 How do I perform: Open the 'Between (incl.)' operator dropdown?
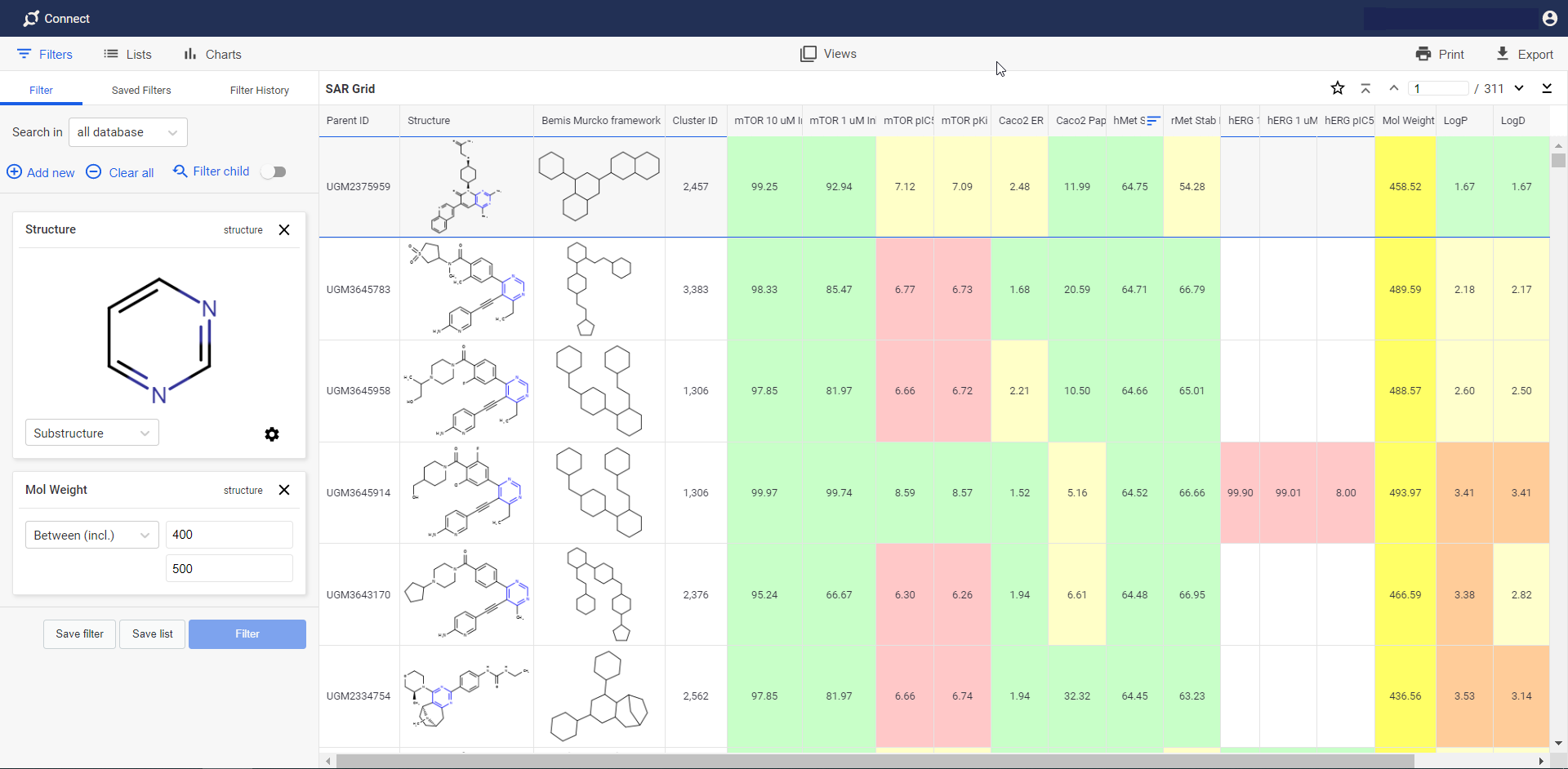(91, 535)
